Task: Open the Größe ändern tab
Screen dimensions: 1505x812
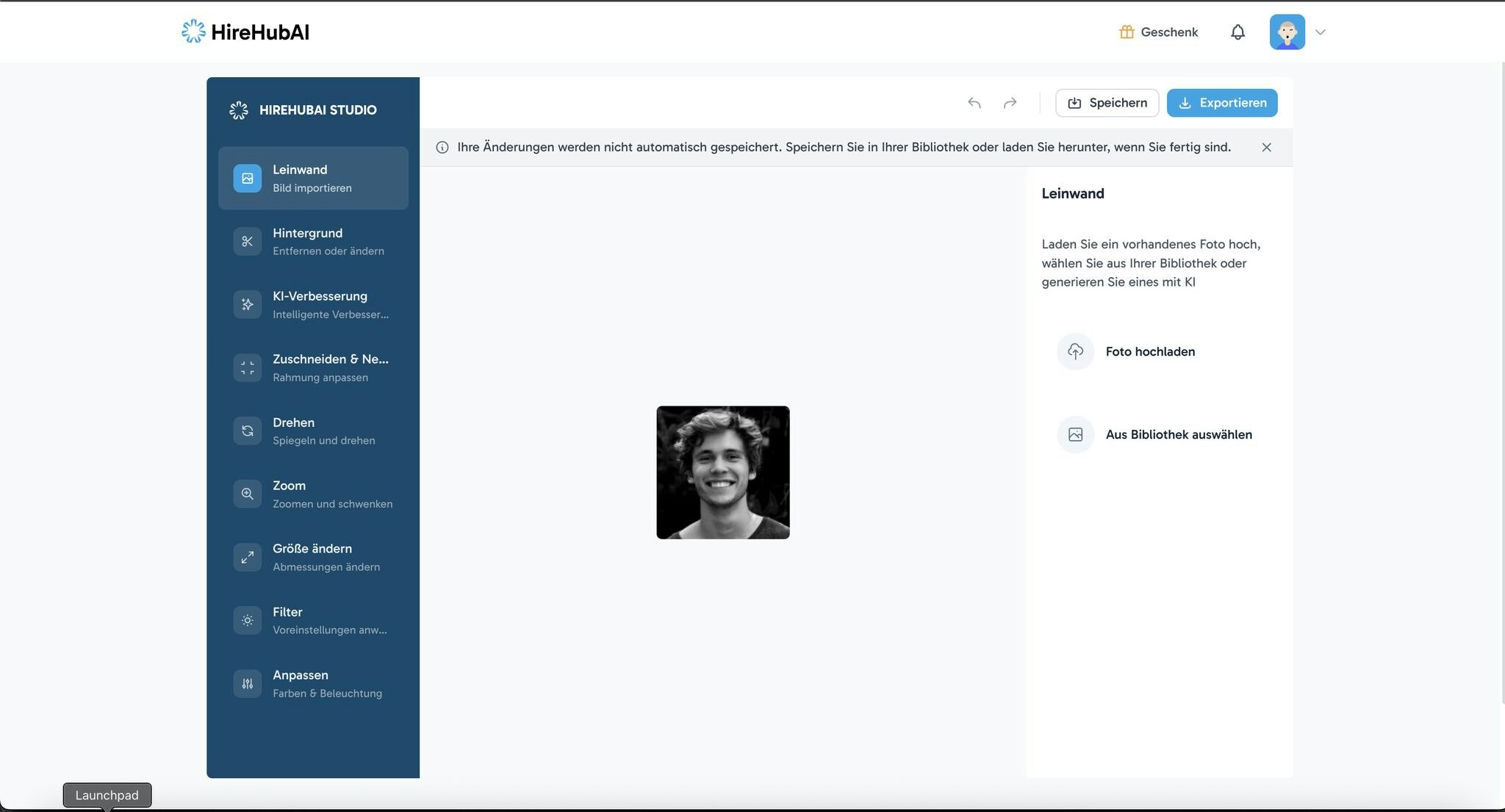Action: (313, 557)
